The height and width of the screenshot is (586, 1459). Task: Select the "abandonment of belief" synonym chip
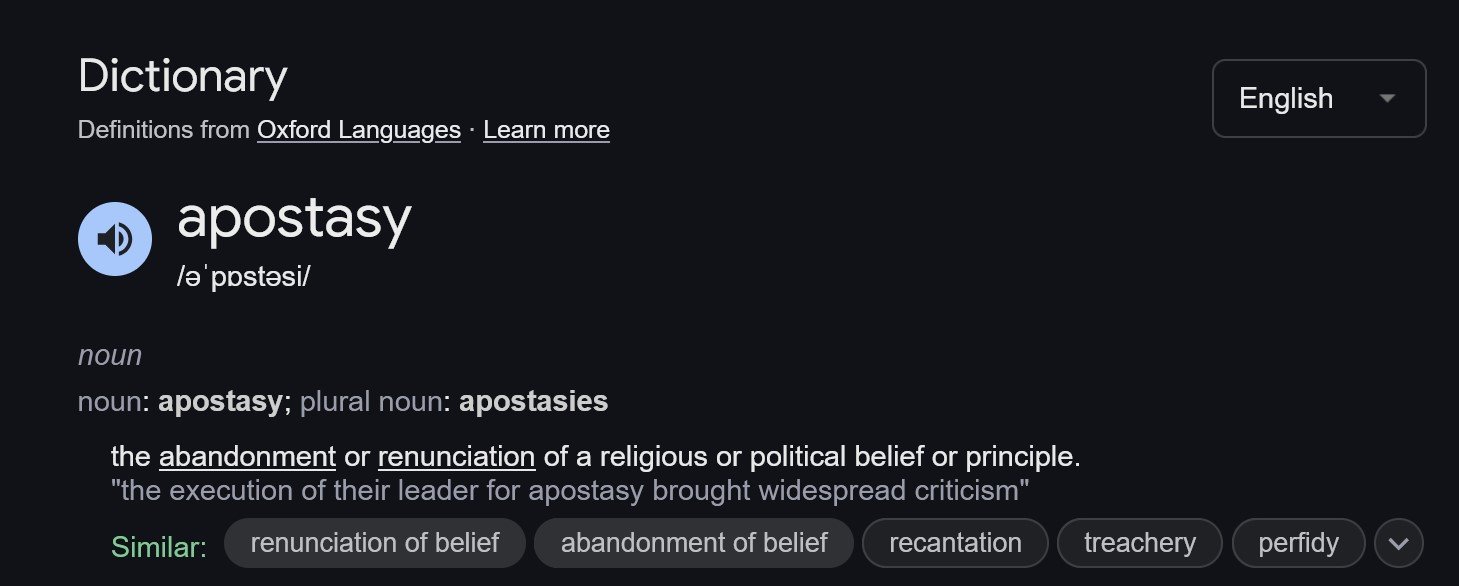(x=694, y=543)
